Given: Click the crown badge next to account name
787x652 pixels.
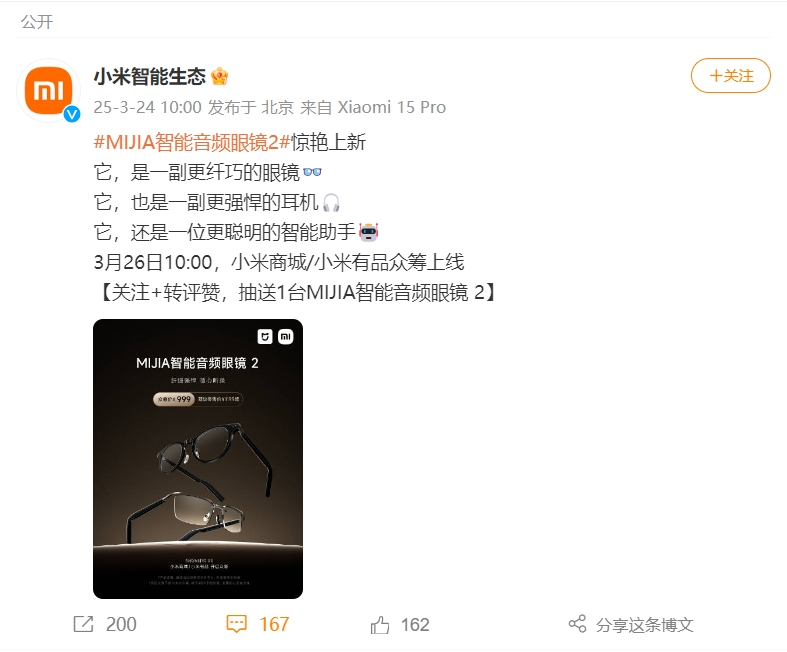Looking at the screenshot, I should click(220, 76).
